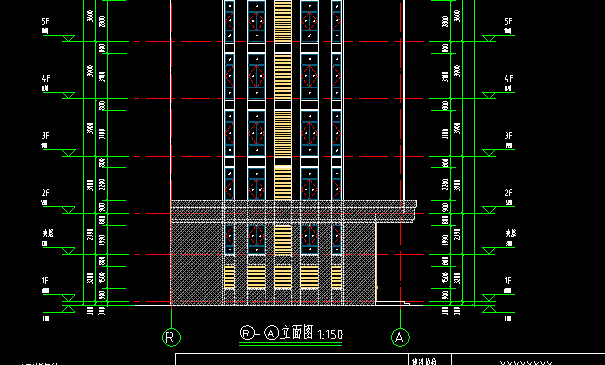Select the 1F label on the right side

tap(509, 281)
